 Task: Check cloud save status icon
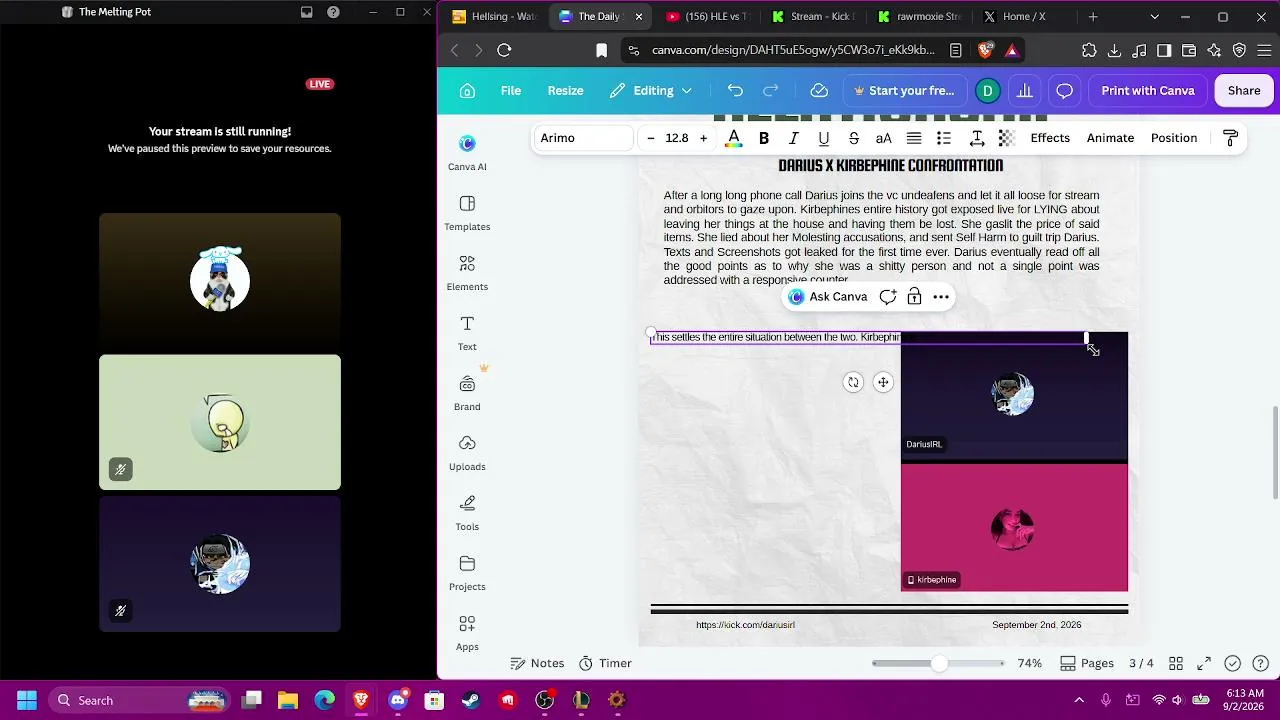tap(819, 91)
